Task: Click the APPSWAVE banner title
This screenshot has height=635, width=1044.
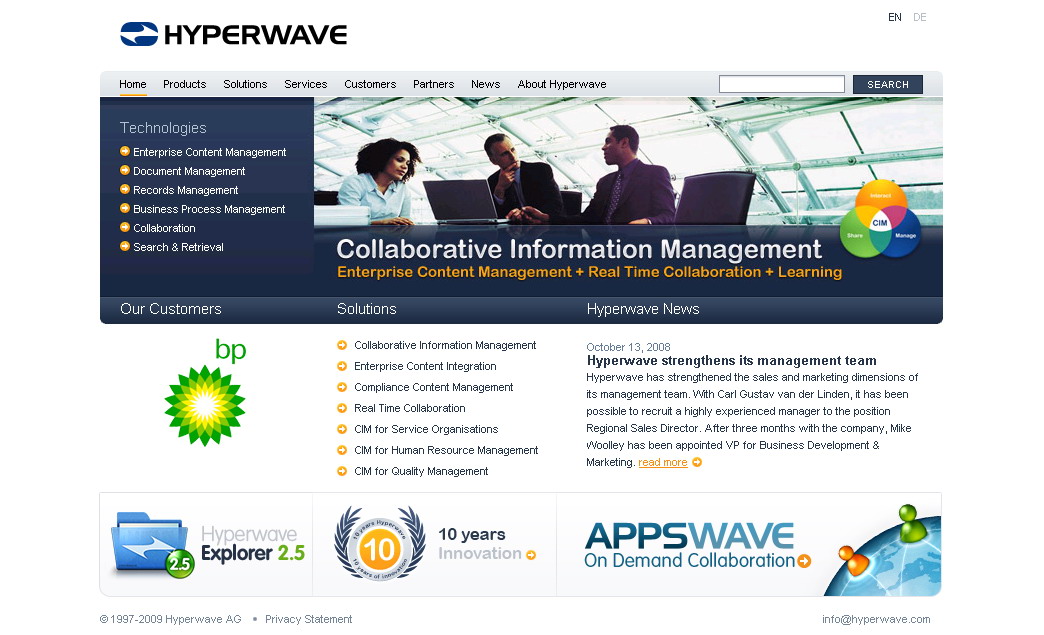Action: point(689,536)
